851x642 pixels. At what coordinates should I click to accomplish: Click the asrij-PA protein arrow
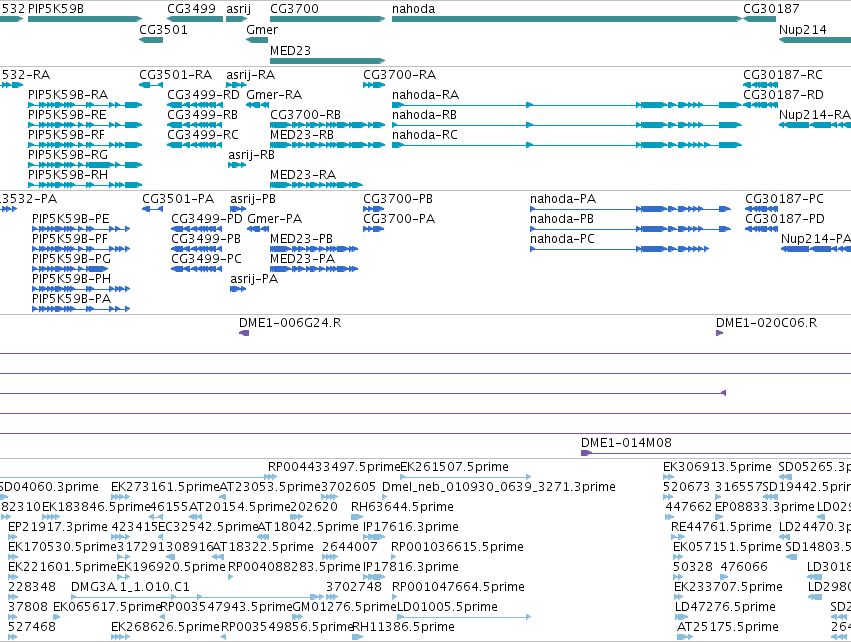pyautogui.click(x=238, y=289)
